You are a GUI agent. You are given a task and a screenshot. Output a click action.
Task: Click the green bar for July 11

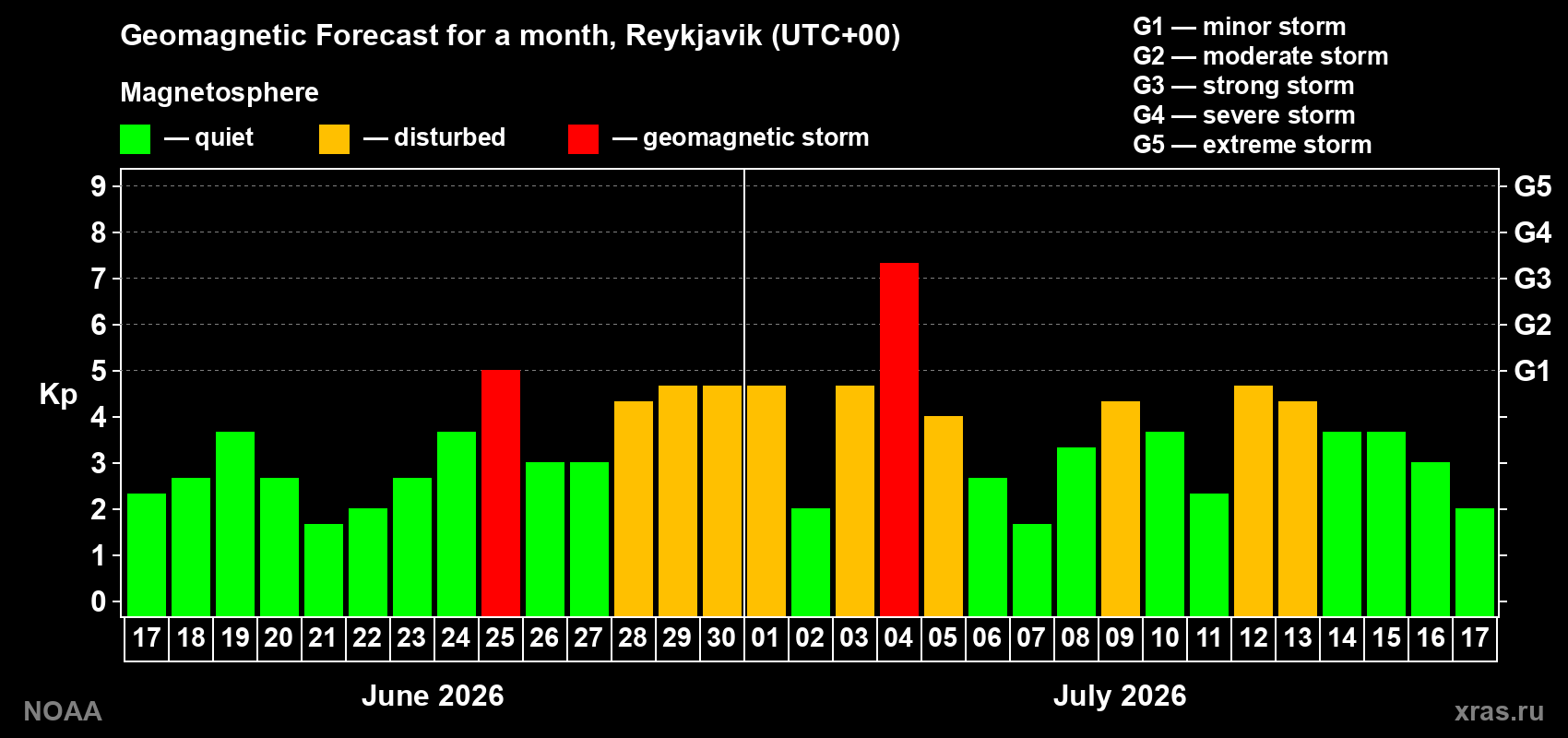click(1209, 554)
